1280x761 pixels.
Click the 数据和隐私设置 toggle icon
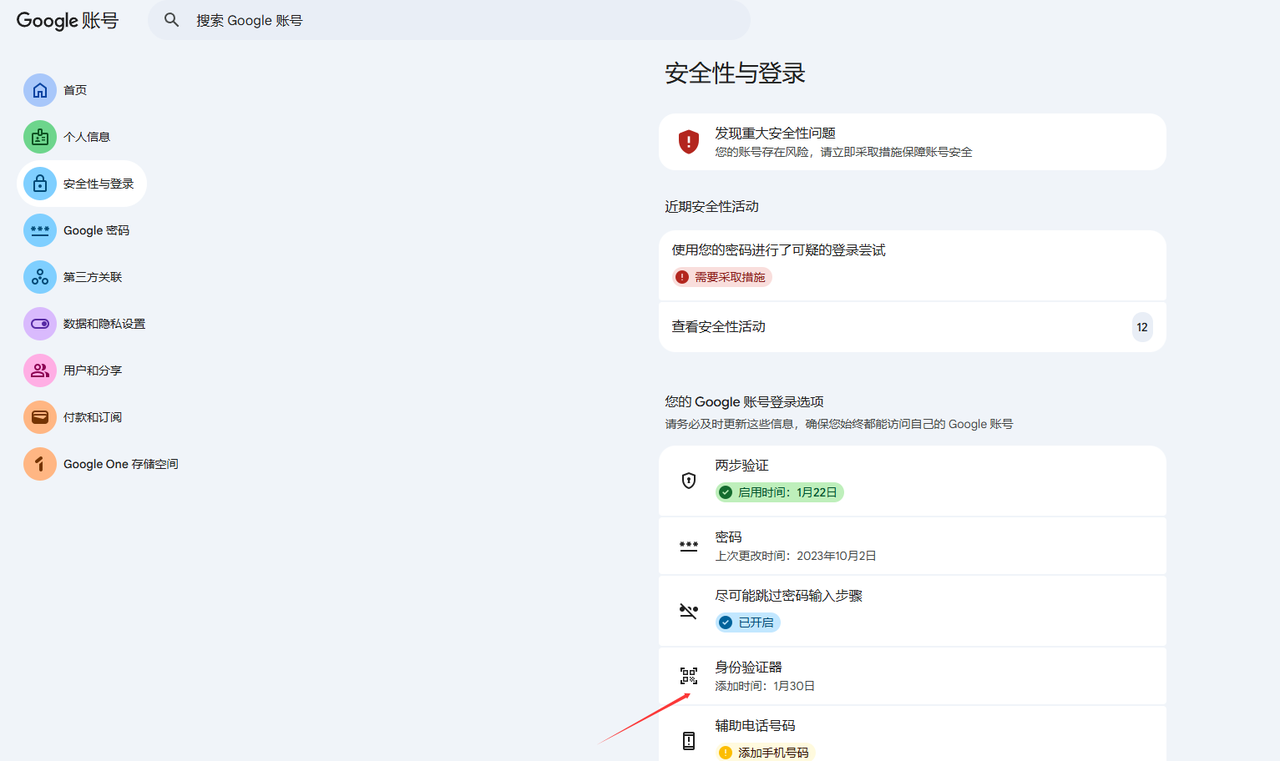tap(40, 324)
